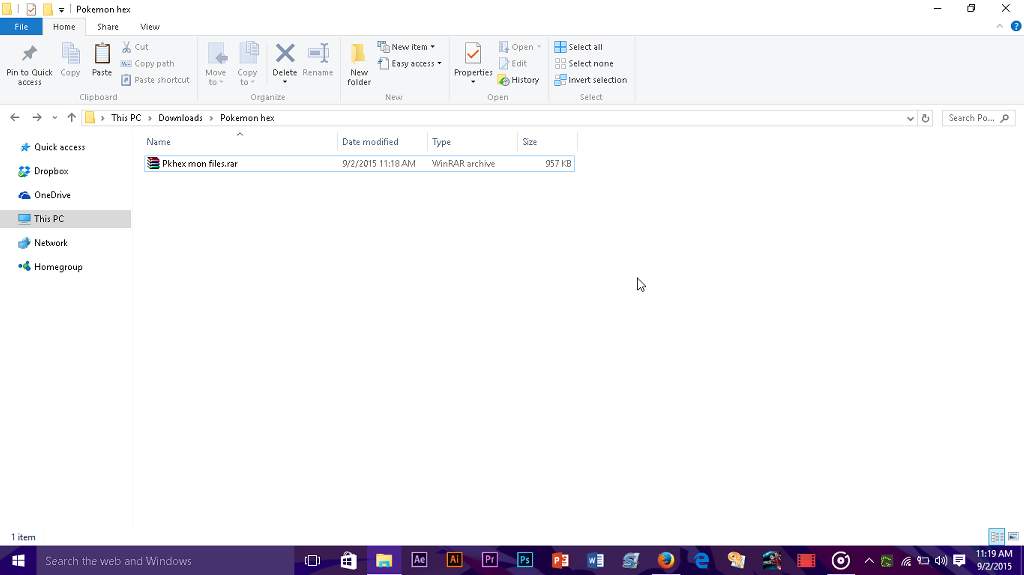Switch to Details view in status bar
This screenshot has height=575, width=1024.
(x=997, y=537)
